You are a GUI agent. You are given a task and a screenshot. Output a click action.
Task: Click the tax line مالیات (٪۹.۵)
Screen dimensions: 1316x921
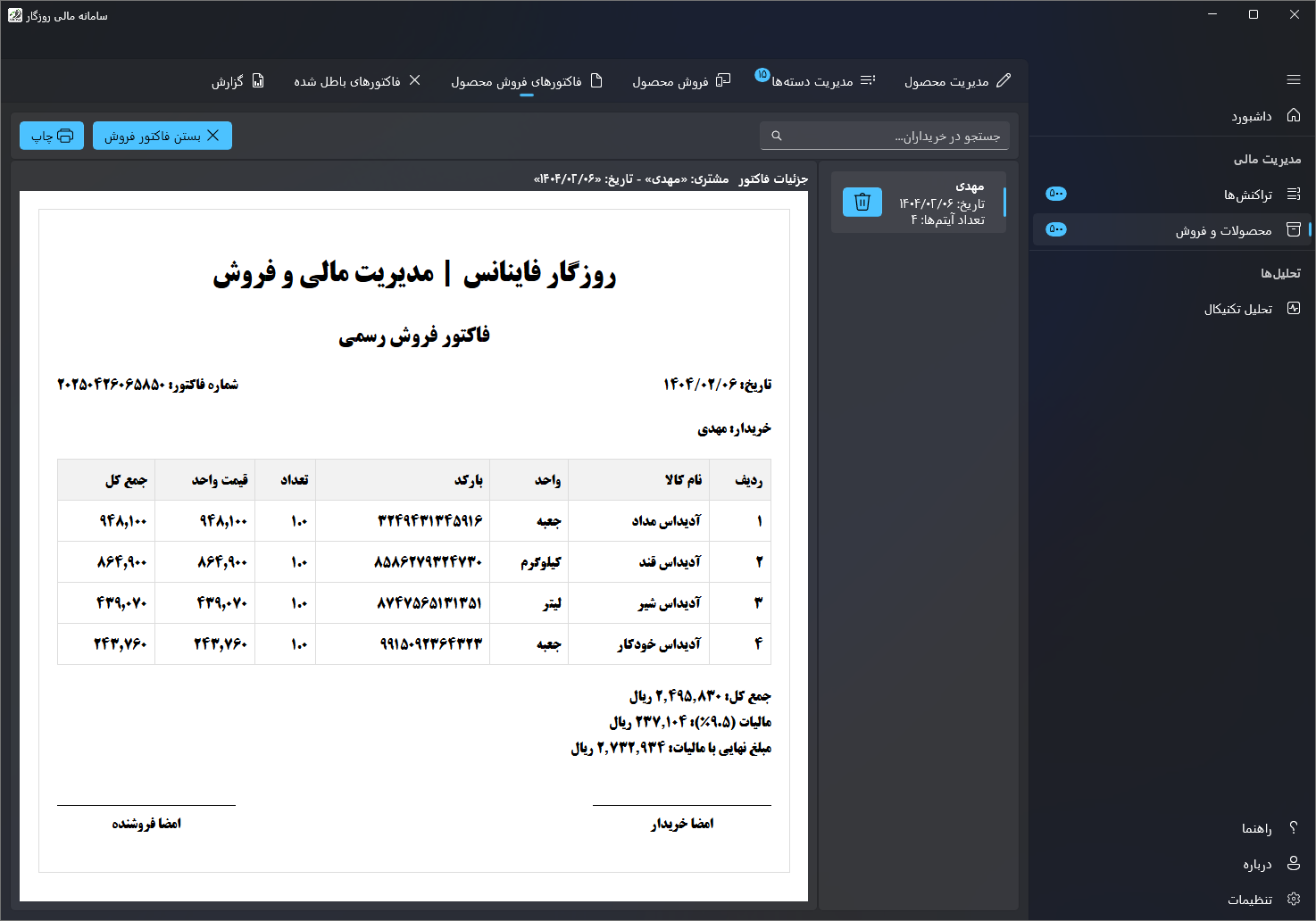click(x=690, y=722)
